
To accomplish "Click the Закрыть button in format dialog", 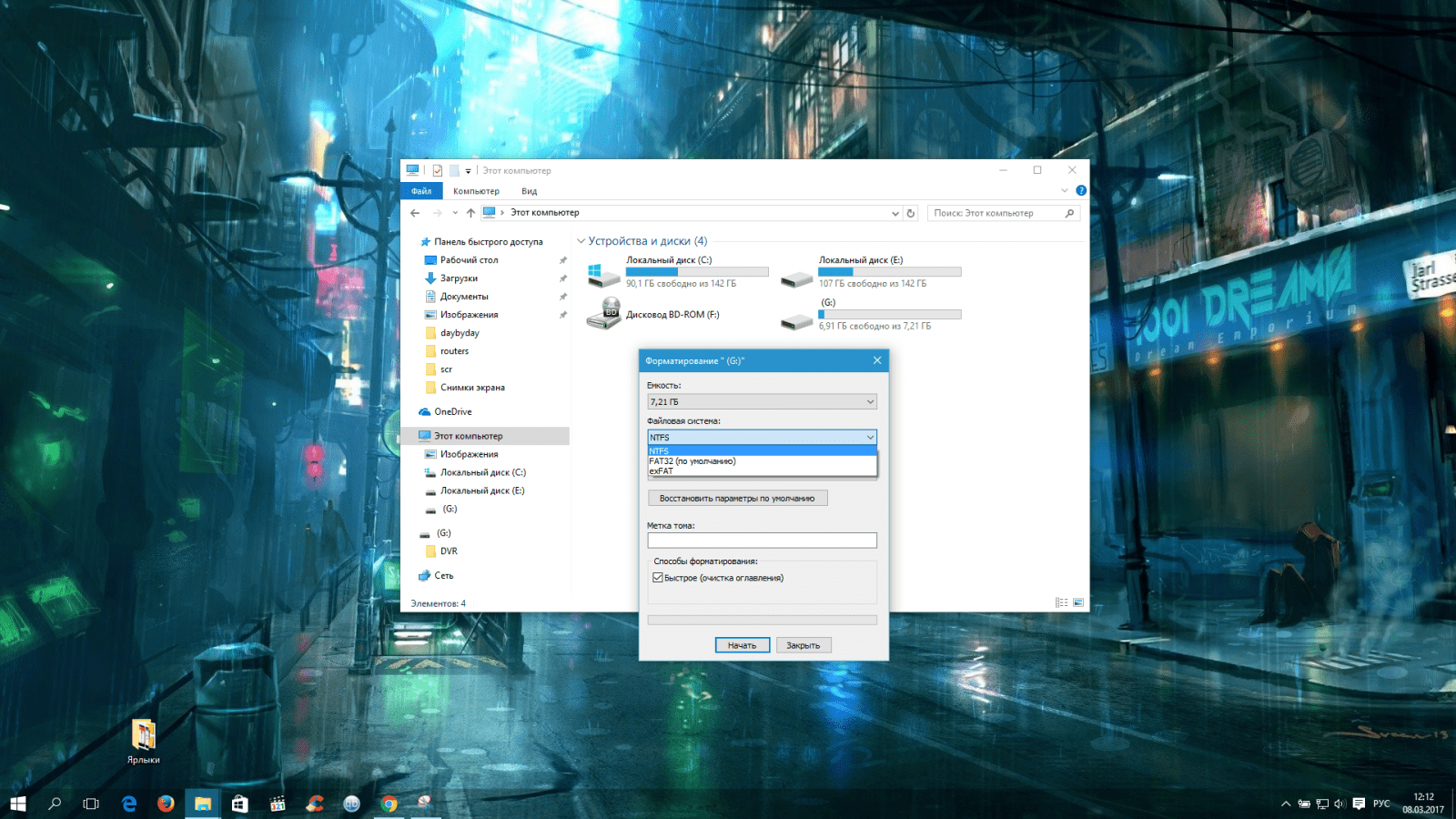I will (803, 645).
